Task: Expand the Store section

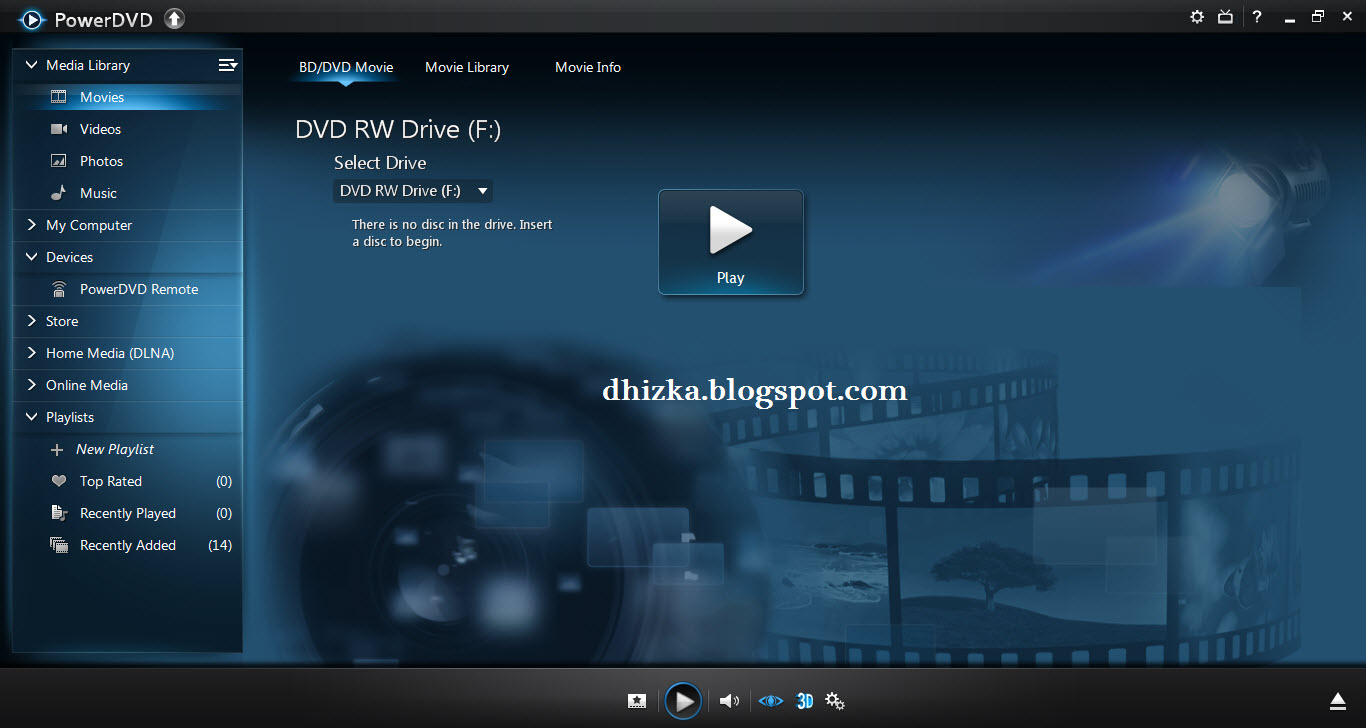Action: 31,321
